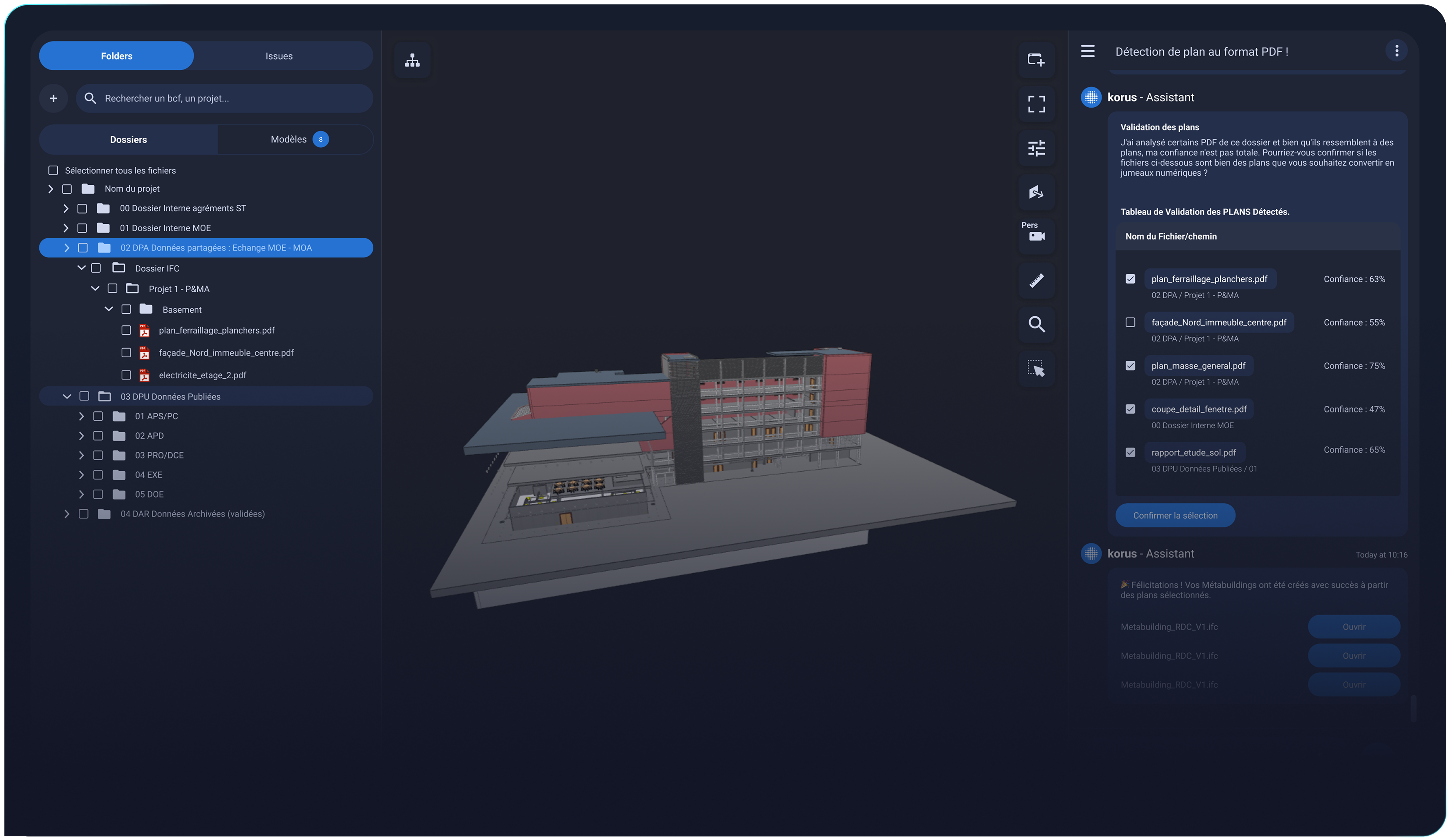
Task: Collapse the Projet 1 - P&MA folder
Action: coord(95,289)
